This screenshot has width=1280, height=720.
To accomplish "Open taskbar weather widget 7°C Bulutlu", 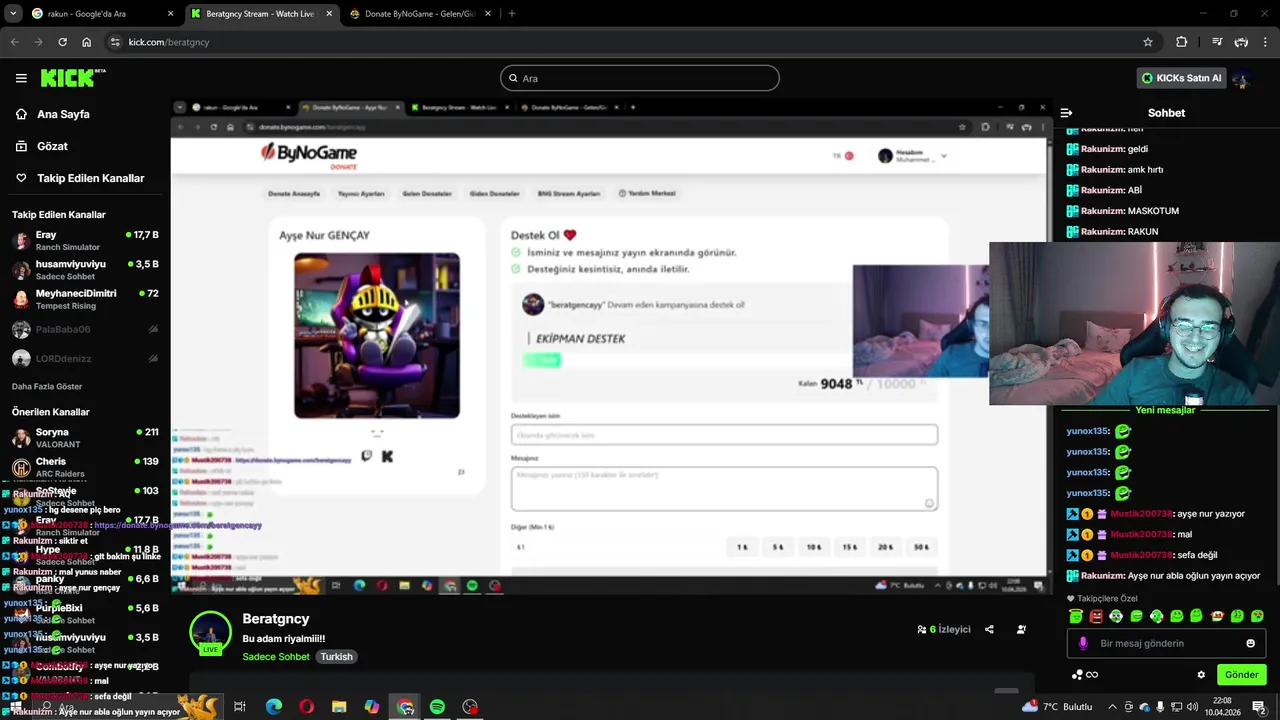I will click(x=1058, y=707).
